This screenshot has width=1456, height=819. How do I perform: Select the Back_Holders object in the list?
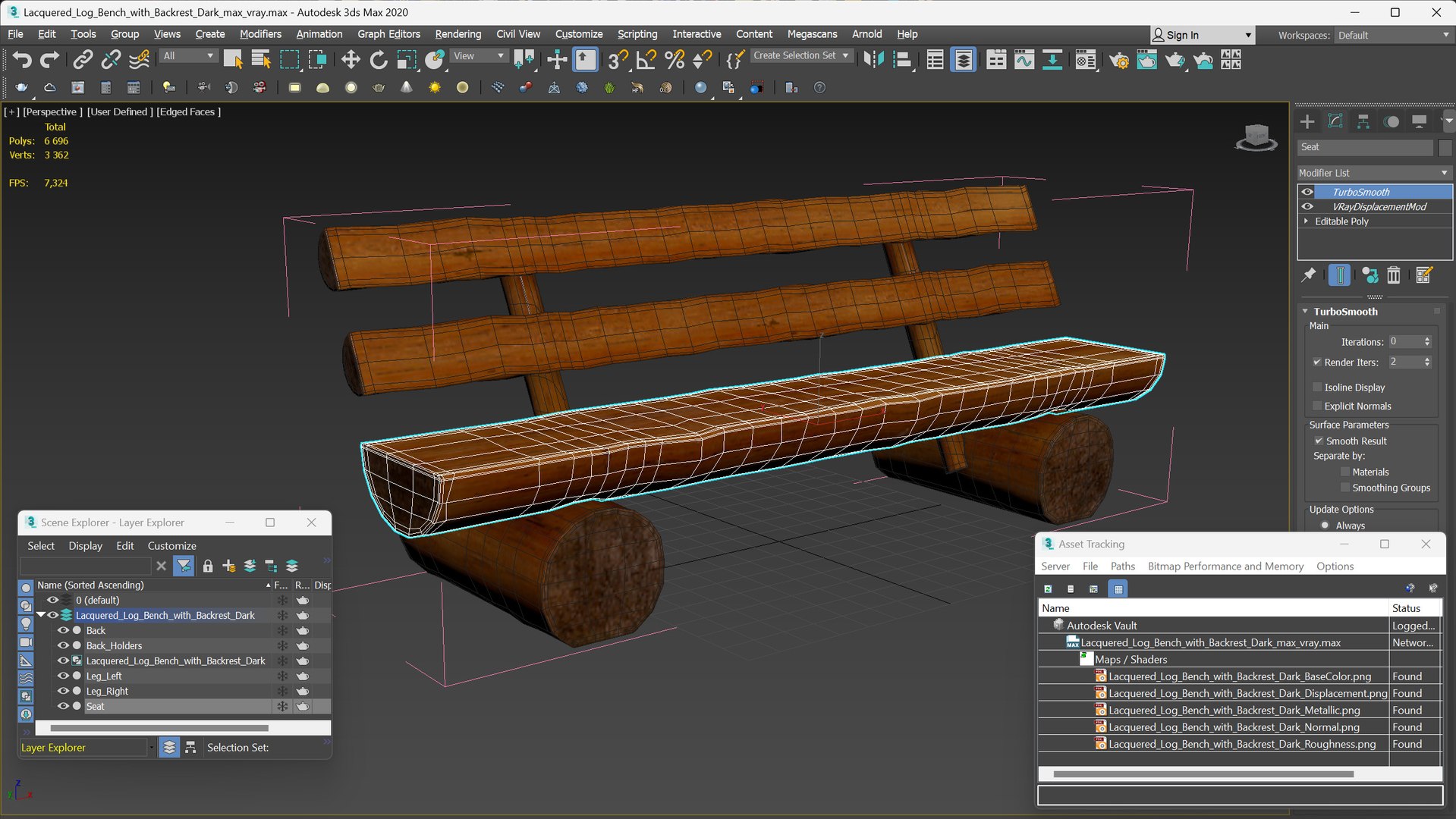(114, 645)
